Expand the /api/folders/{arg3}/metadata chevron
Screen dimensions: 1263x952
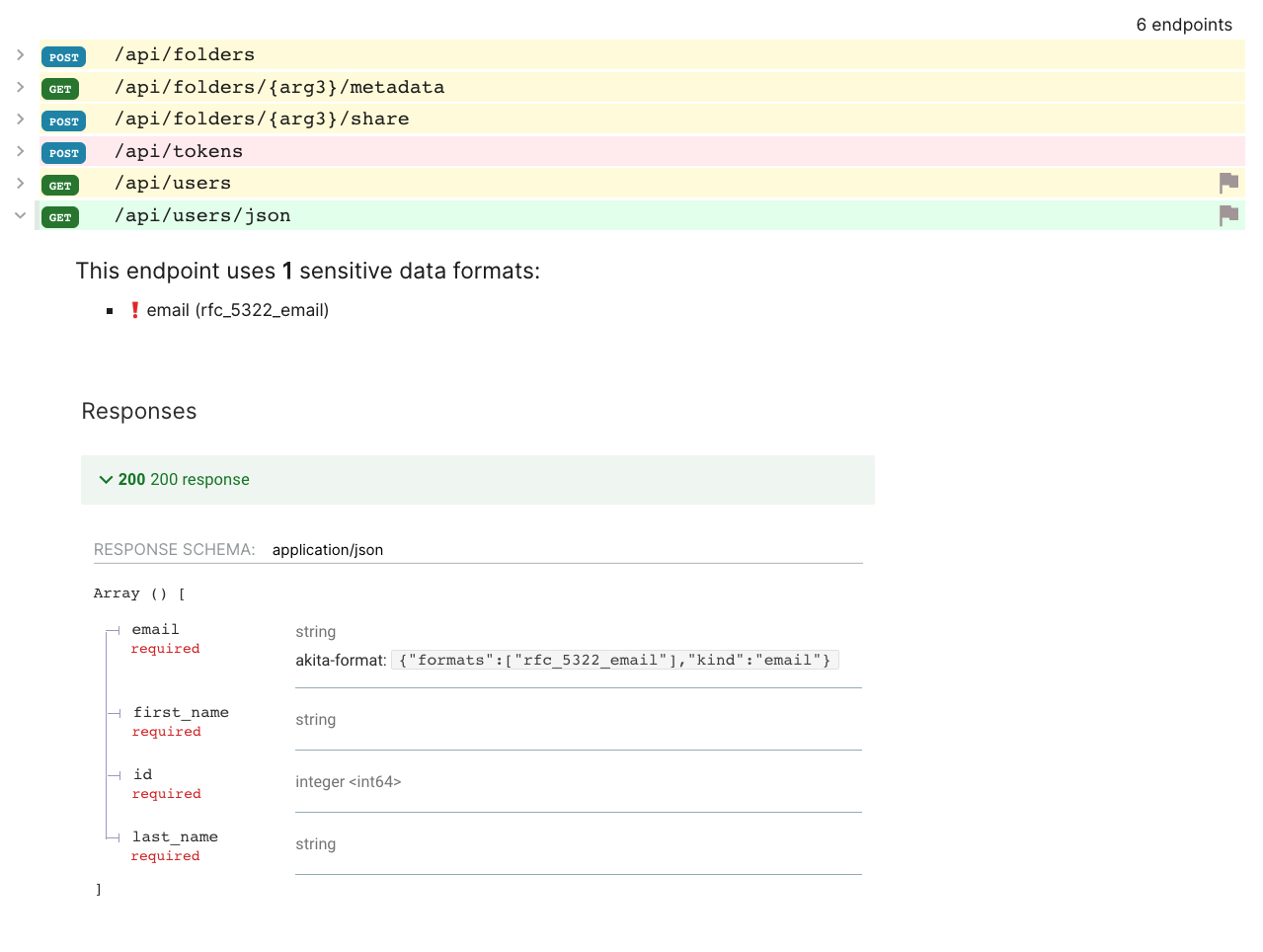coord(20,87)
